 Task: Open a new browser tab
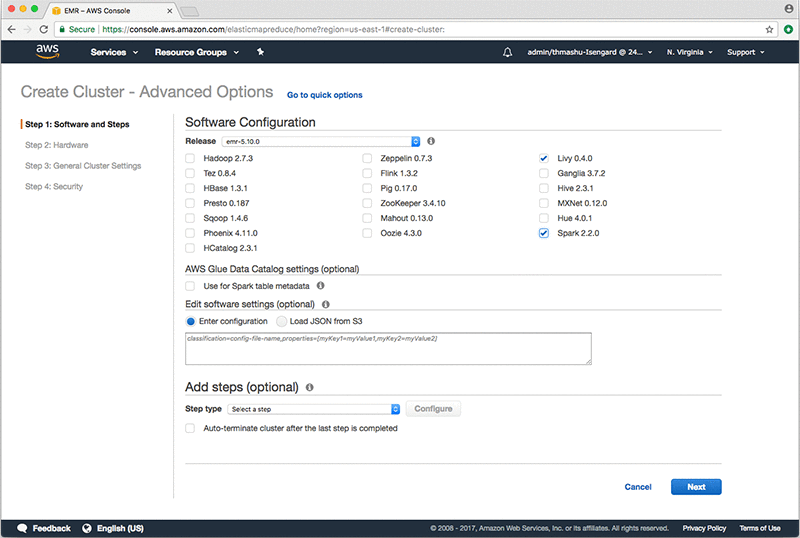(189, 11)
